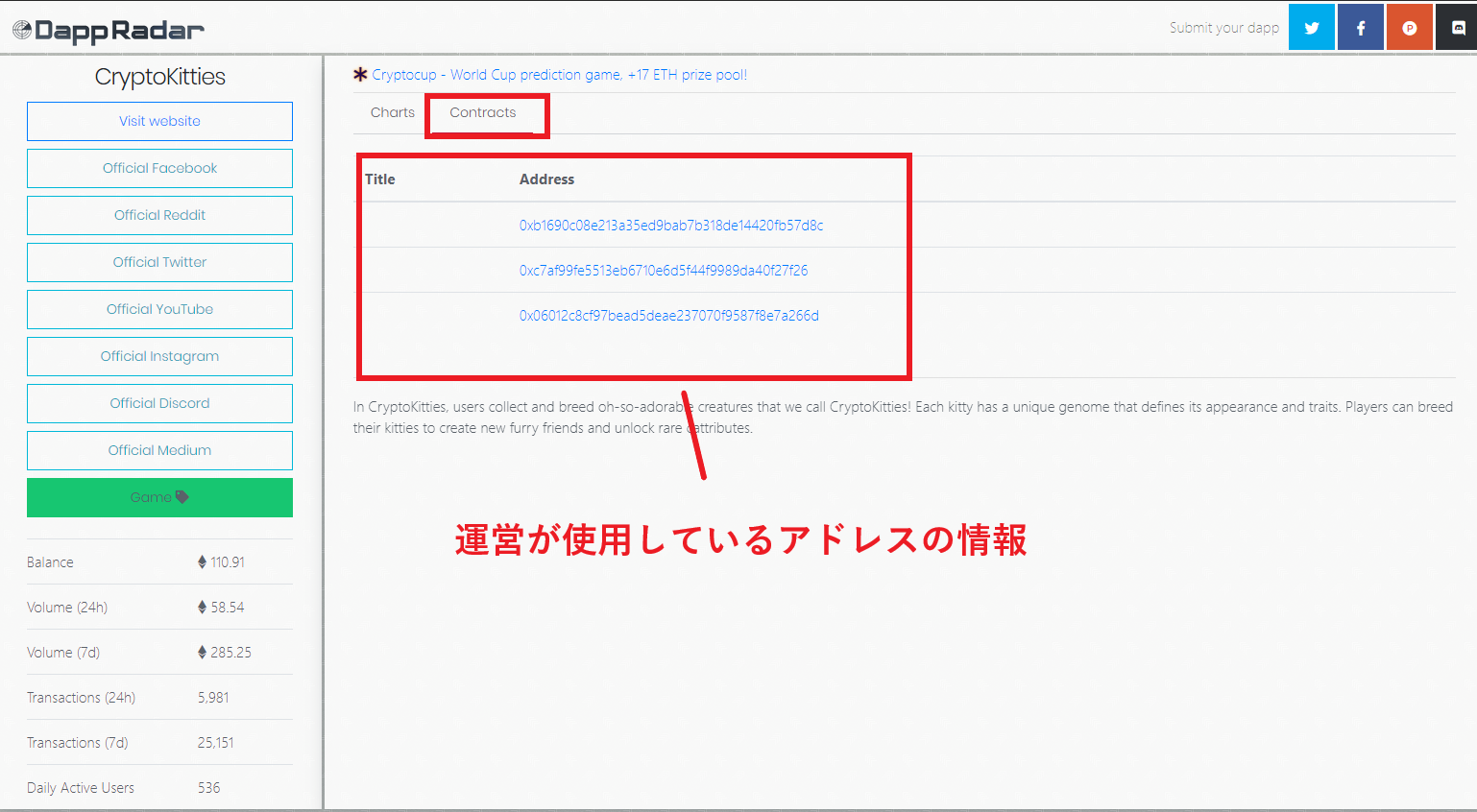Click the DappRadar logo
The image size is (1477, 812).
coord(108,31)
